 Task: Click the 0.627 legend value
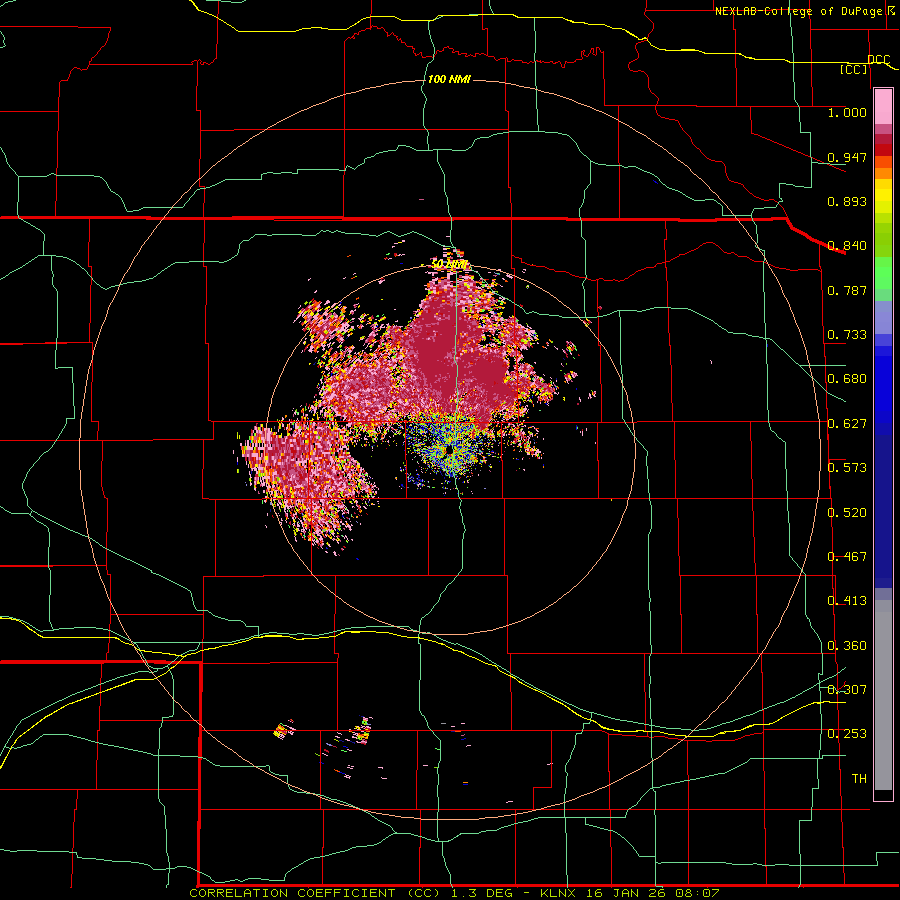(847, 424)
